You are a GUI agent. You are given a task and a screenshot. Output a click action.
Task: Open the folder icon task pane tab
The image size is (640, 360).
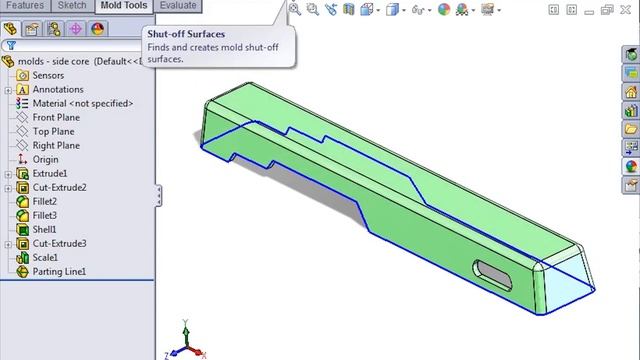631,129
